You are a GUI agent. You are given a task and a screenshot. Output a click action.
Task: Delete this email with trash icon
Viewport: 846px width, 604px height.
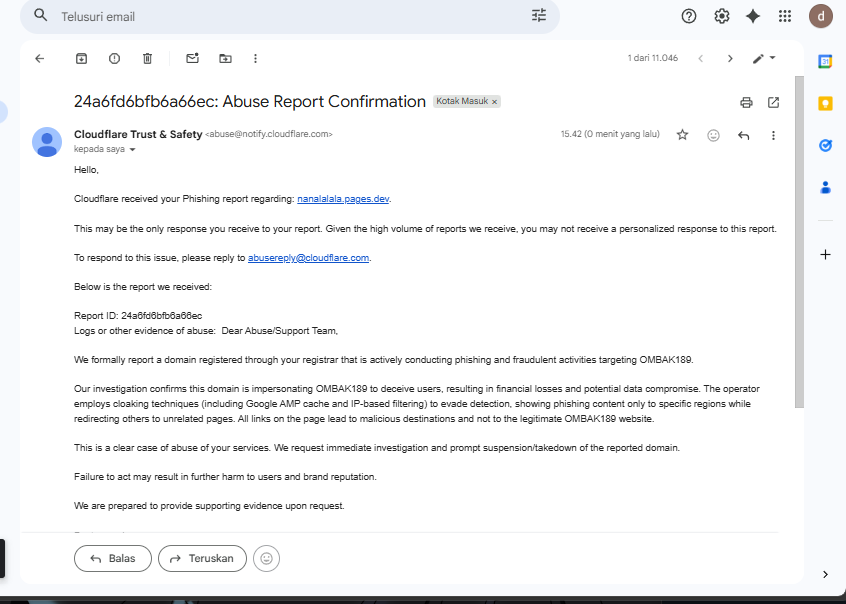[147, 58]
